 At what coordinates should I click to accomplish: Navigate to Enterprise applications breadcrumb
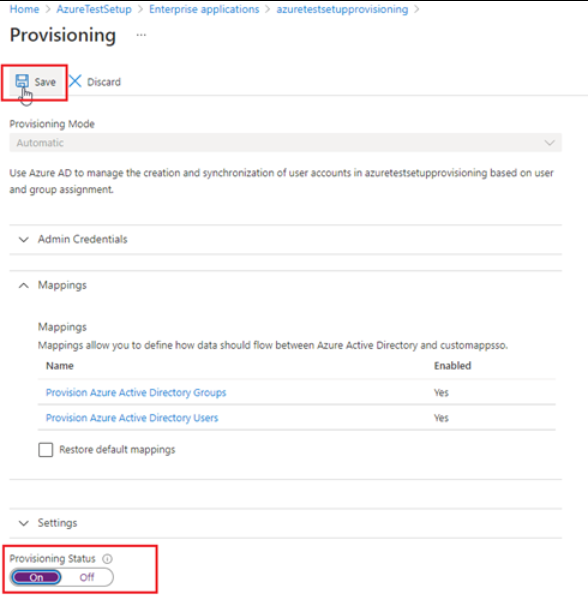click(204, 9)
